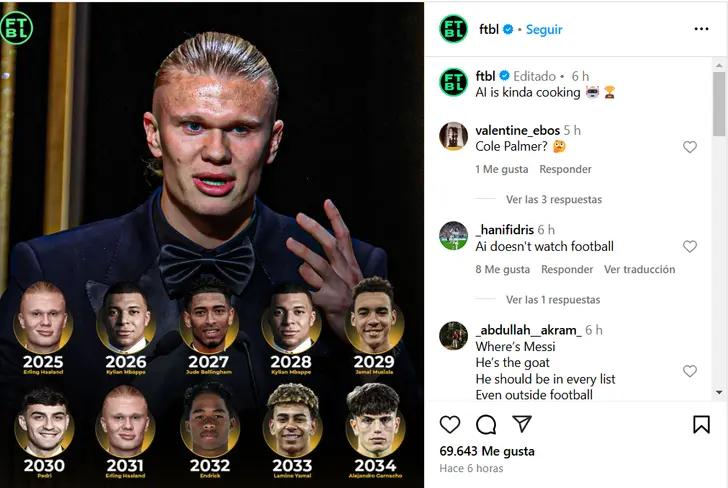728x488 pixels.
Task: Expand 'Ver las 3 respuestas' replies
Action: [553, 200]
